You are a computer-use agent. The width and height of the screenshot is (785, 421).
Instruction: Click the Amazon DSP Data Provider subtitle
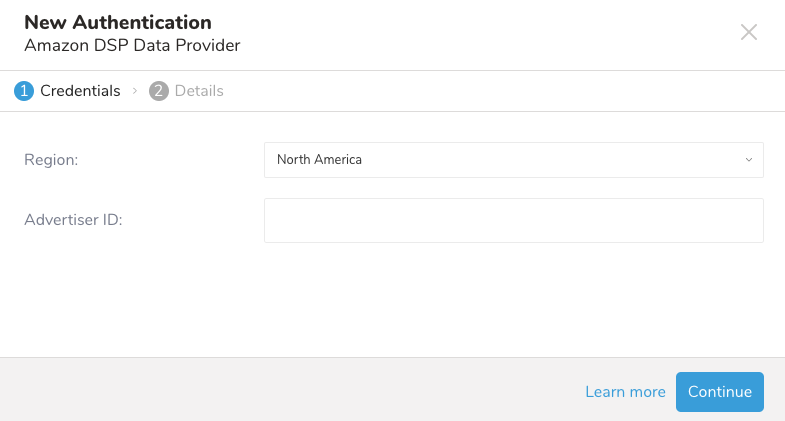tap(132, 45)
